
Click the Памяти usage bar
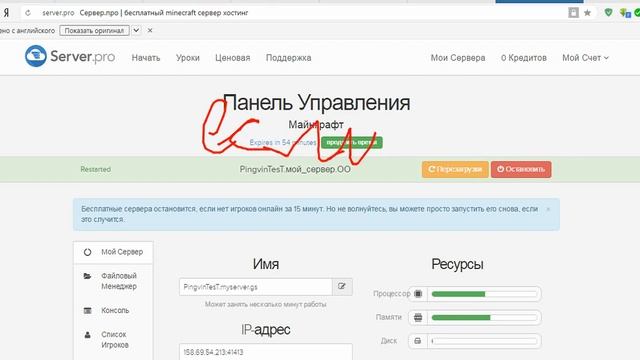[484, 318]
